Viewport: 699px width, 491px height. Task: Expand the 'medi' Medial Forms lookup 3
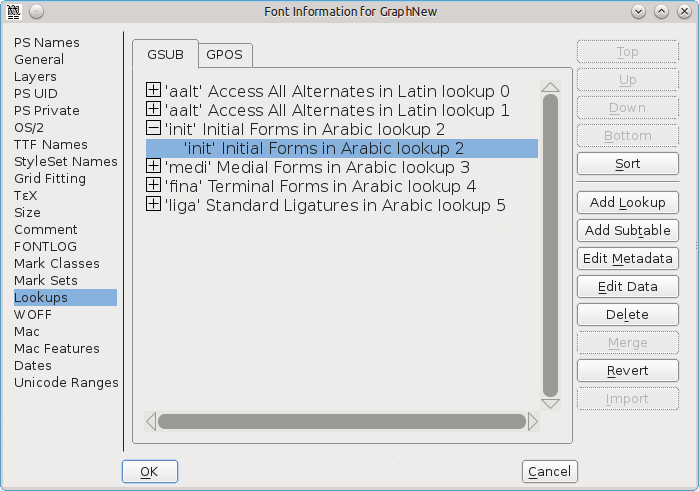point(153,167)
